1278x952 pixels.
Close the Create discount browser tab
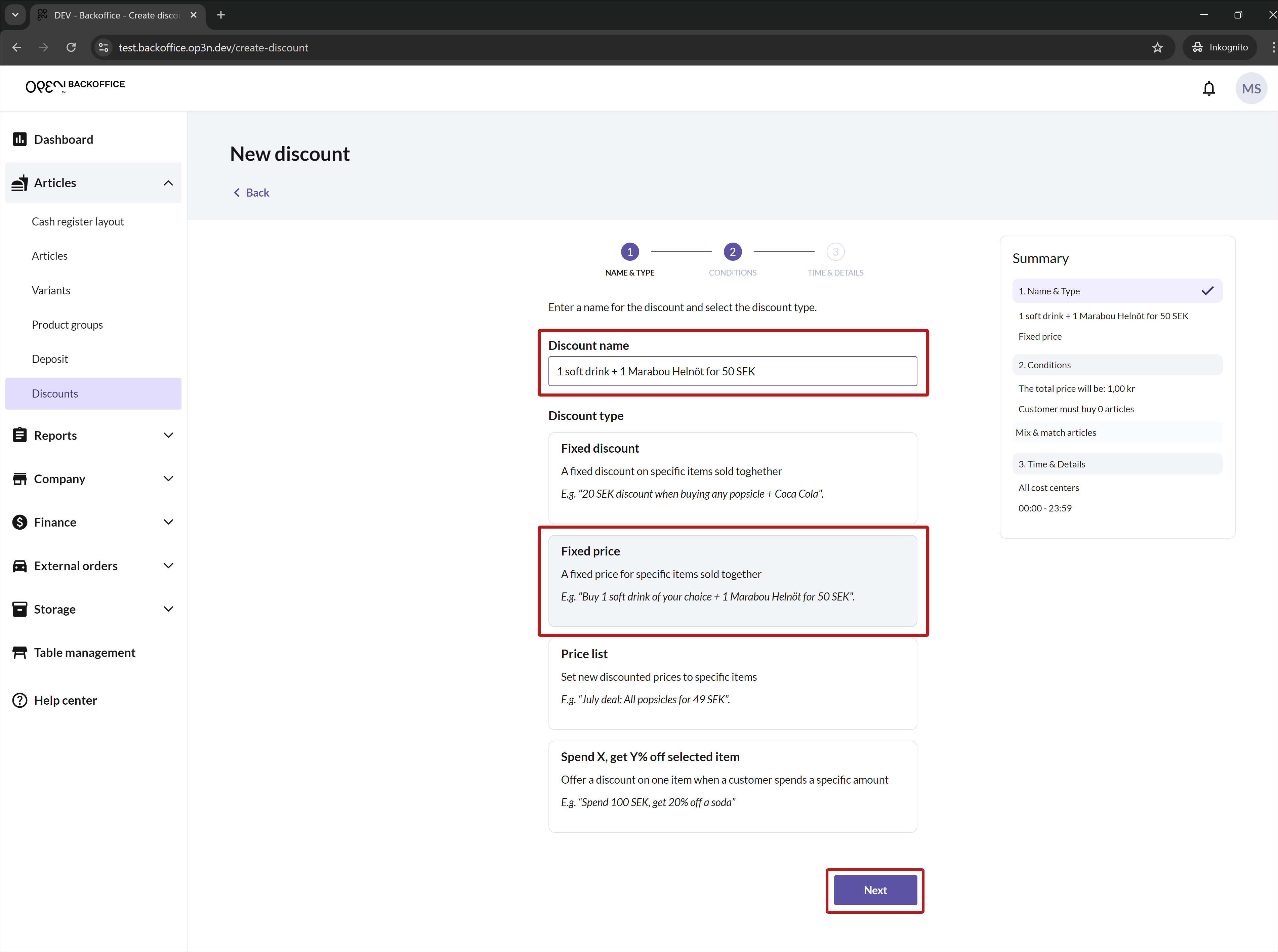coord(194,15)
